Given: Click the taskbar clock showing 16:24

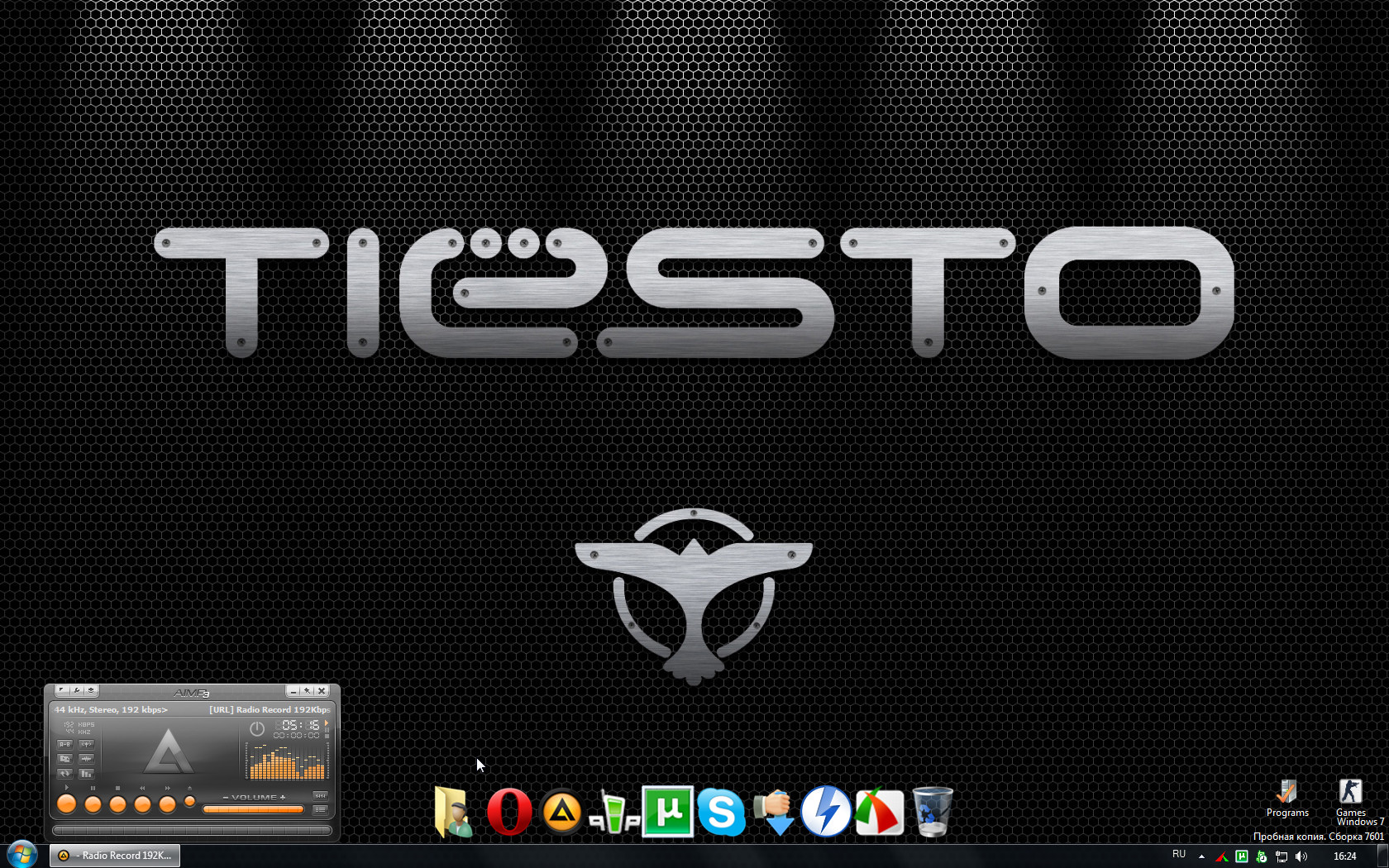Looking at the screenshot, I should pyautogui.click(x=1345, y=856).
